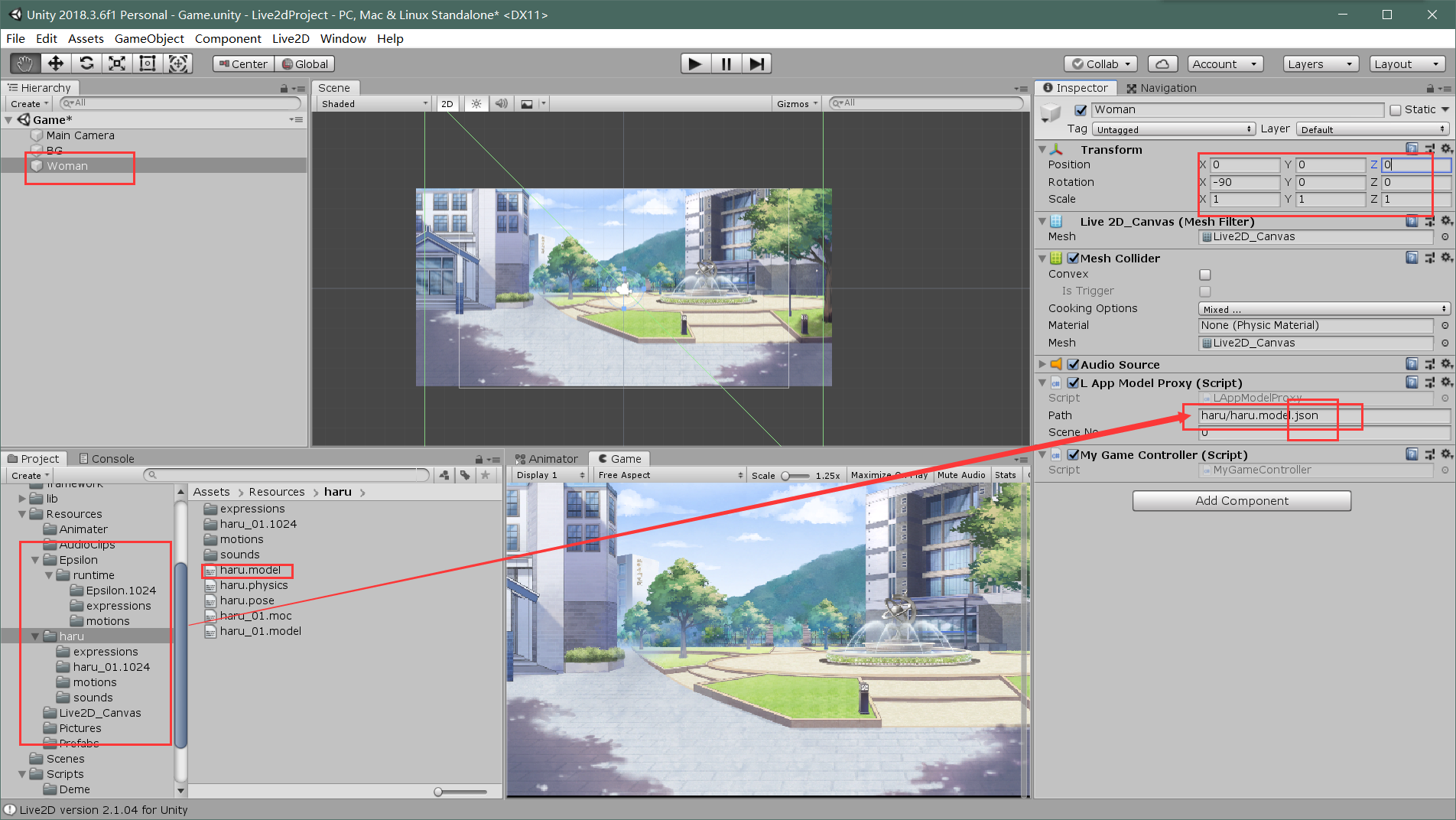Select the Move tool
This screenshot has width=1456, height=820.
point(56,63)
